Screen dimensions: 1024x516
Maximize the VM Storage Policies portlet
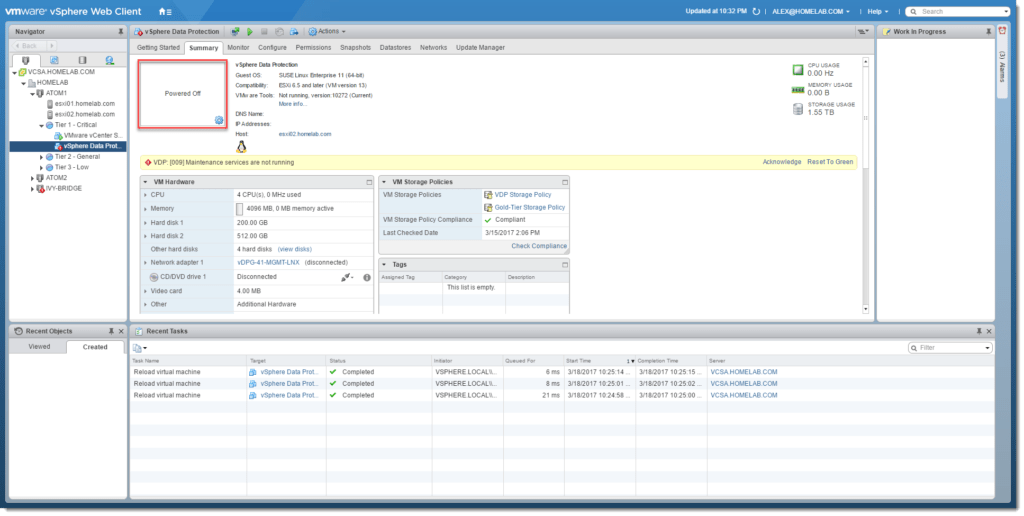click(x=565, y=182)
